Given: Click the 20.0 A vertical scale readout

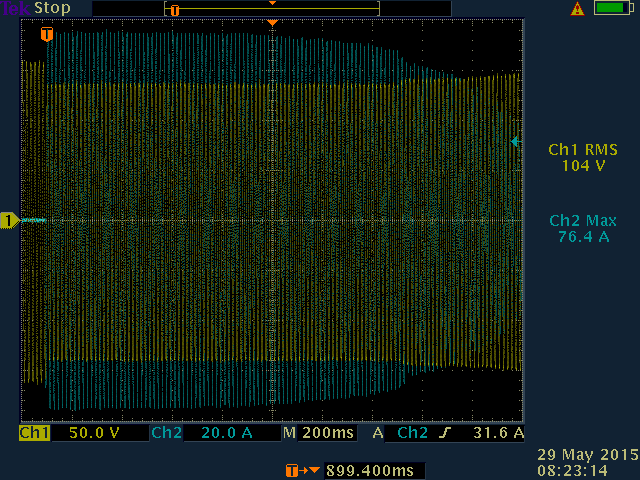Looking at the screenshot, I should 227,433.
